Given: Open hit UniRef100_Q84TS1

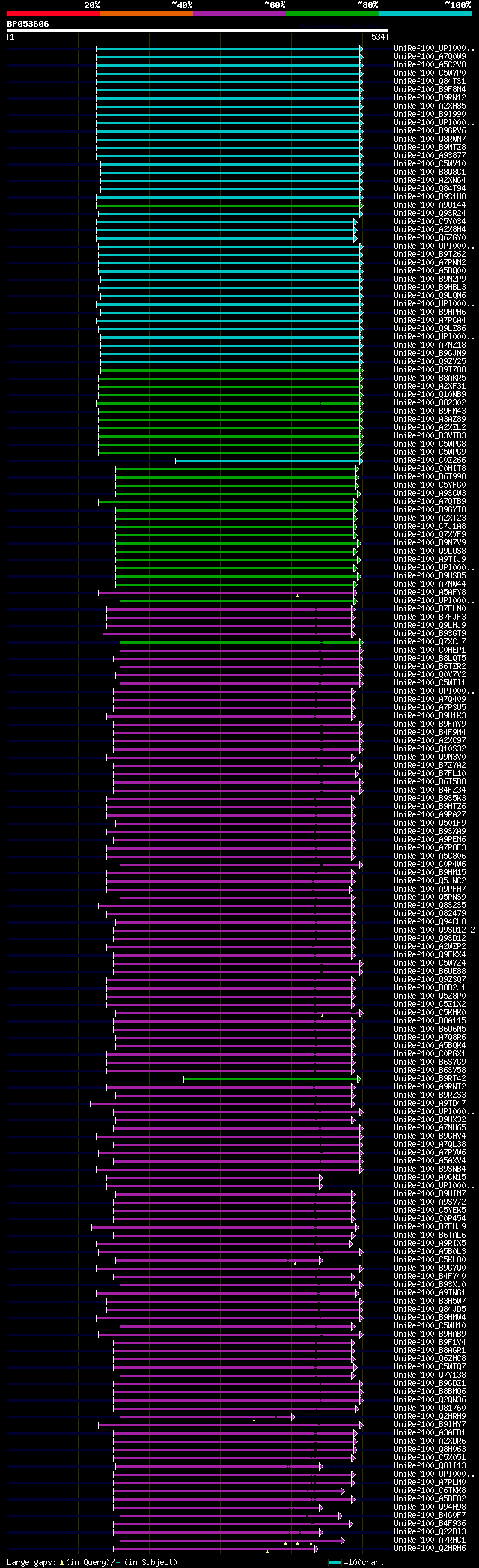Looking at the screenshot, I should [x=430, y=81].
